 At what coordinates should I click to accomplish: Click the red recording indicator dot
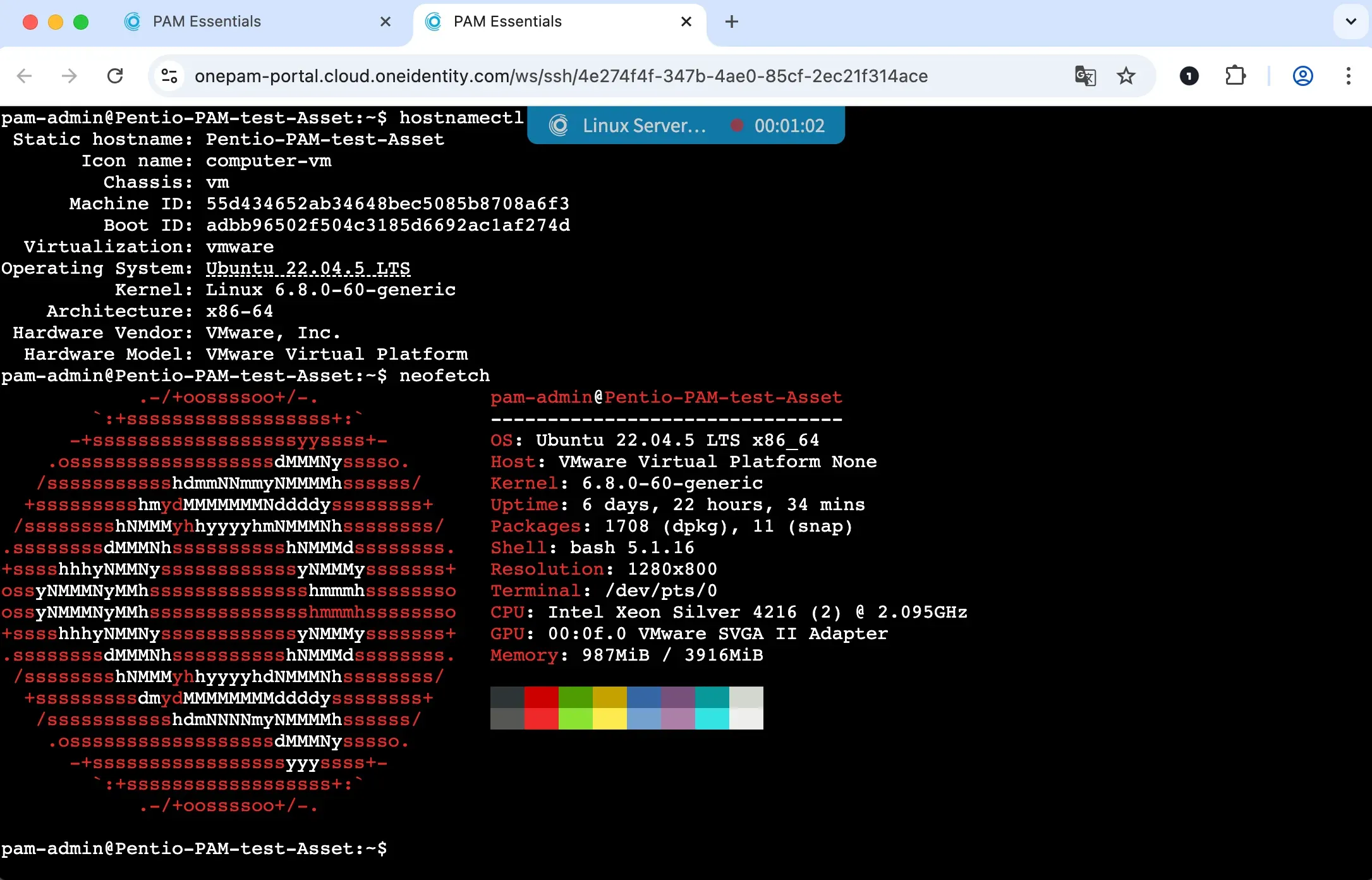click(x=736, y=125)
